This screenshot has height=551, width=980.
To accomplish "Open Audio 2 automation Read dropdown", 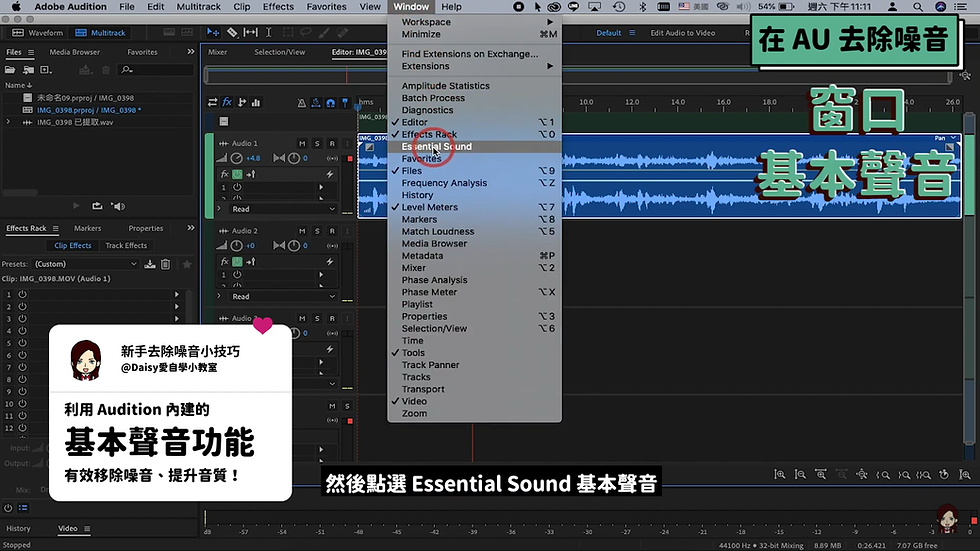I will (x=283, y=297).
